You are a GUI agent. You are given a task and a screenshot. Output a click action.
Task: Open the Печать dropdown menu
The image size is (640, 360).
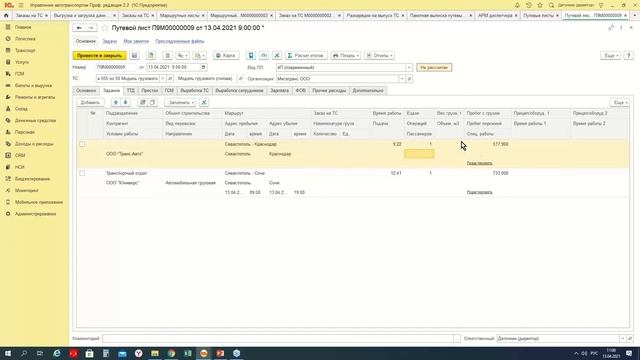click(x=345, y=56)
